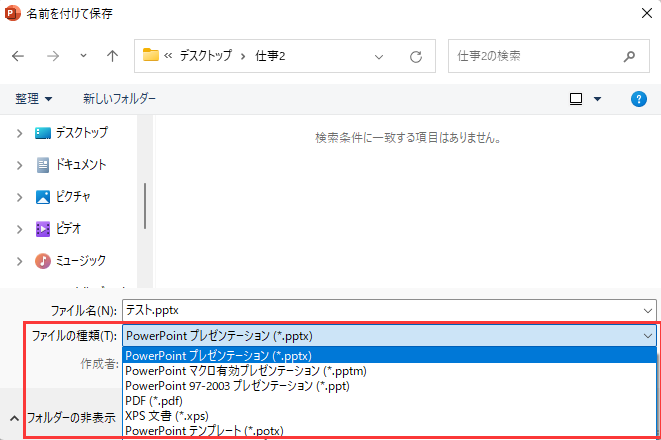Click the search magnifier icon
661x440 pixels.
629,56
